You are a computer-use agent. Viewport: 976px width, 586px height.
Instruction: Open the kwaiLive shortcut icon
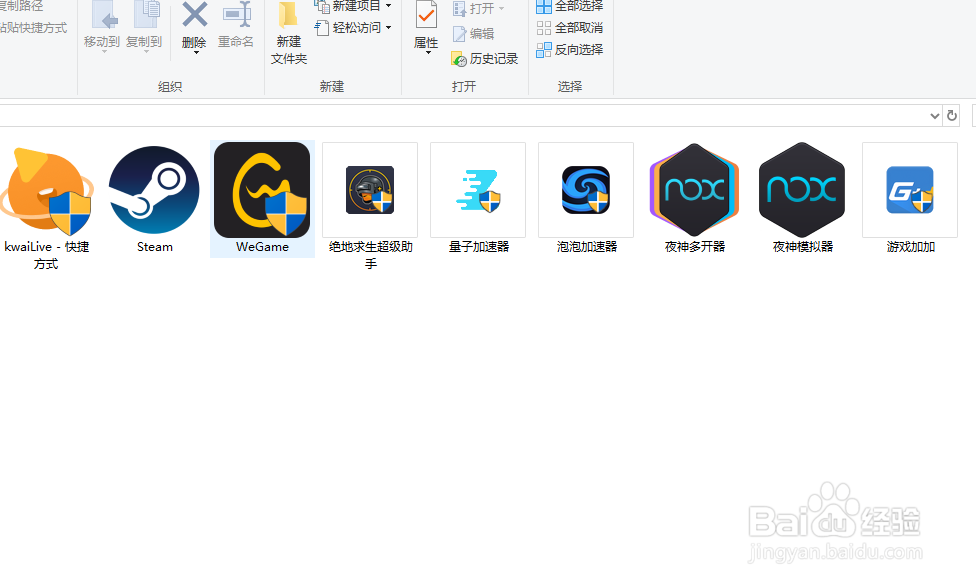(47, 191)
